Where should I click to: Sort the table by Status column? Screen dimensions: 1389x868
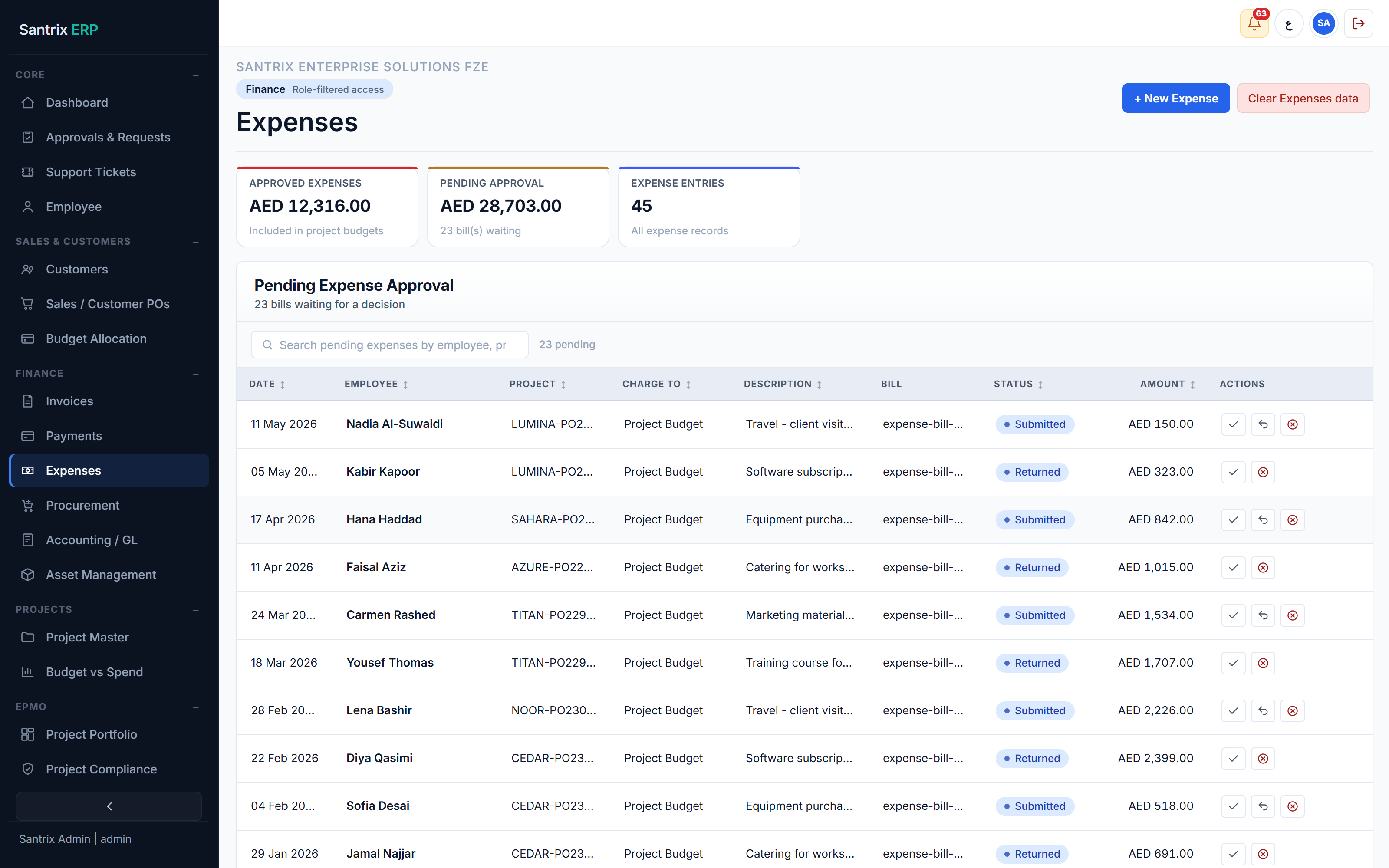click(1018, 384)
